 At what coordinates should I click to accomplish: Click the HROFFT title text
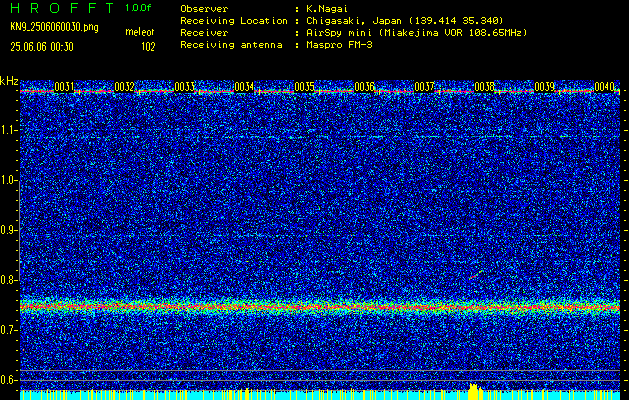pos(62,8)
